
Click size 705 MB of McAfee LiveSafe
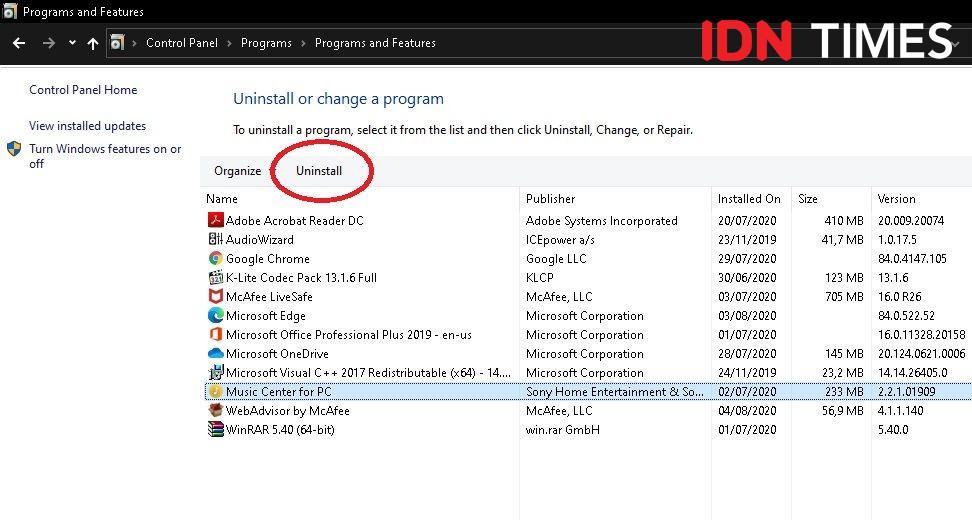tap(844, 297)
